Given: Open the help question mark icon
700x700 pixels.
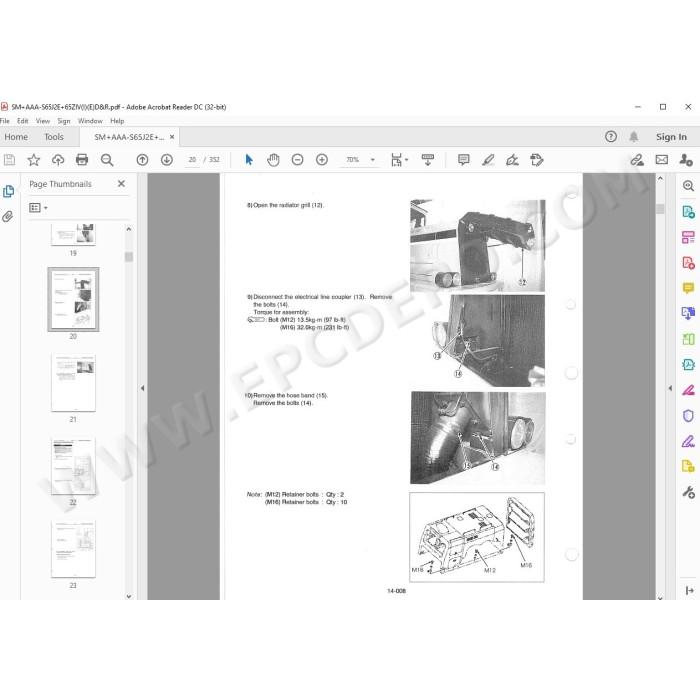Looking at the screenshot, I should (x=611, y=137).
